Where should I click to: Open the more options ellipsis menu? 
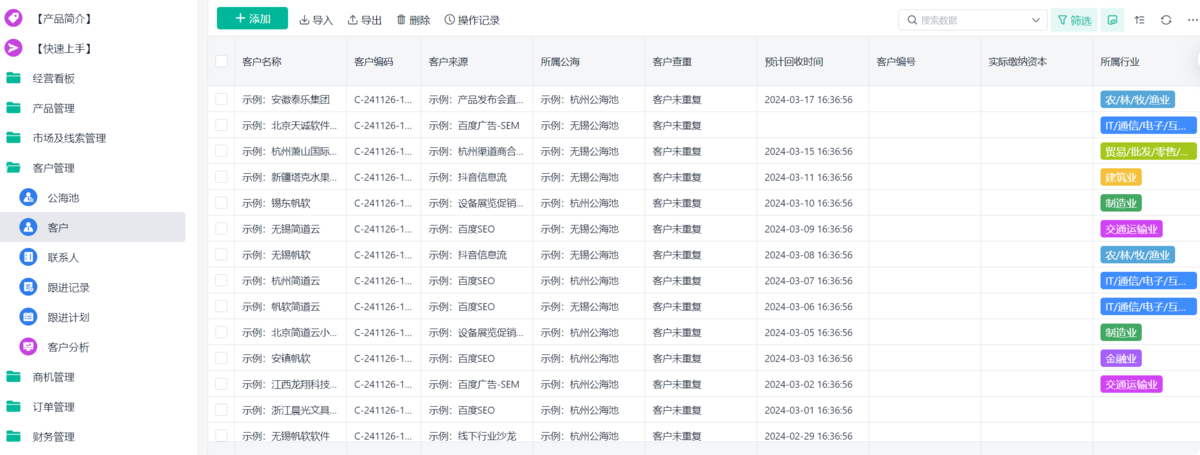(x=1192, y=20)
